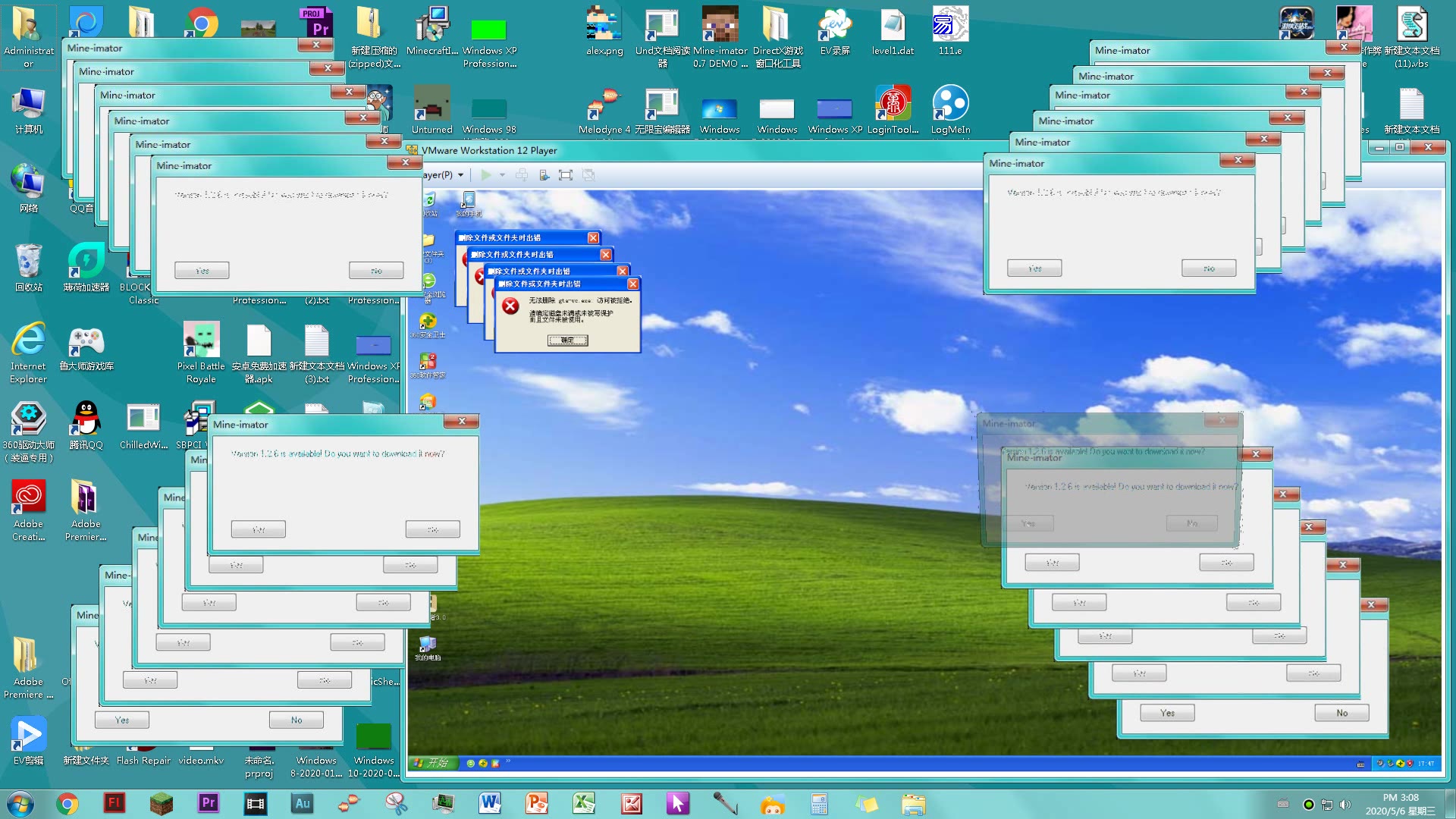Click the clearly labeled Yes in bottom-right Mine-imator dialog
Viewport: 1456px width, 819px height.
coord(1167,713)
